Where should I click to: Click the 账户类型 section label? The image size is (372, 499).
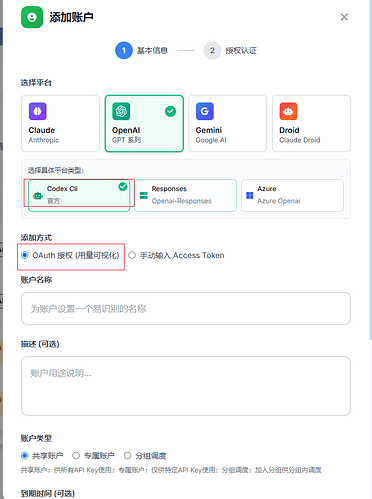tap(36, 438)
